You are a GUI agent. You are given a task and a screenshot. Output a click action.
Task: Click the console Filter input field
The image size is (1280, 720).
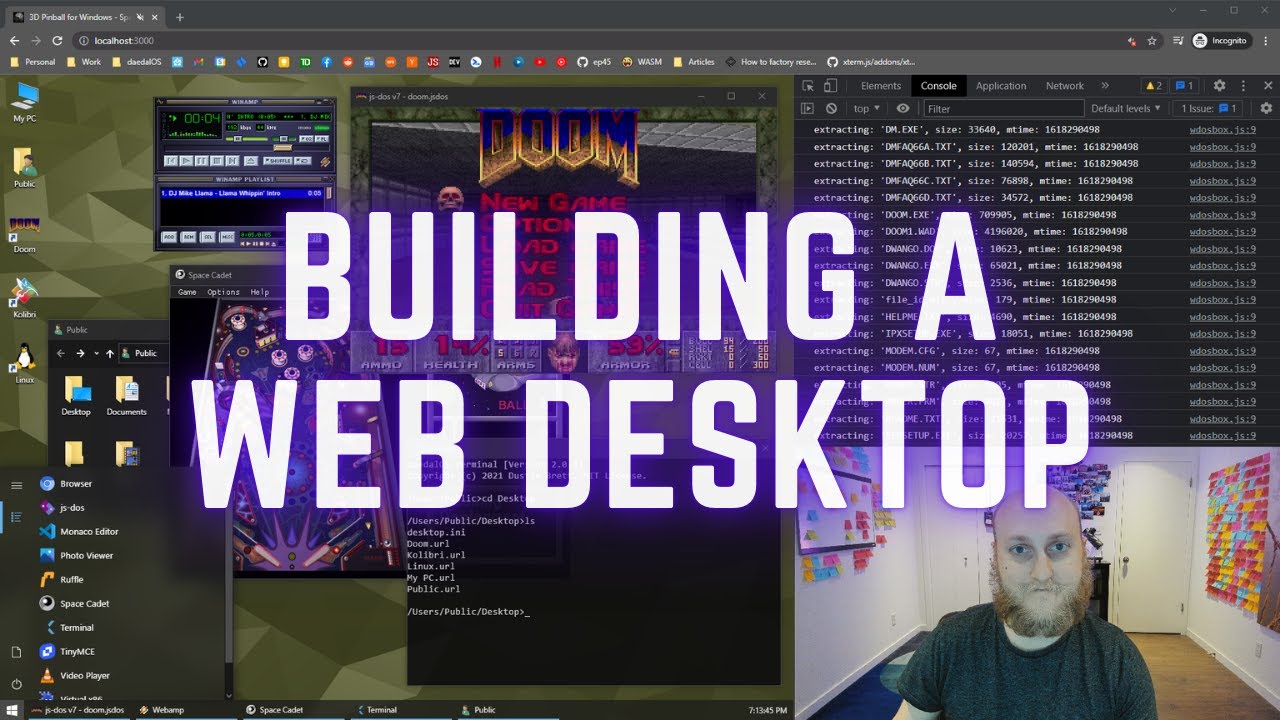pyautogui.click(x=1004, y=108)
